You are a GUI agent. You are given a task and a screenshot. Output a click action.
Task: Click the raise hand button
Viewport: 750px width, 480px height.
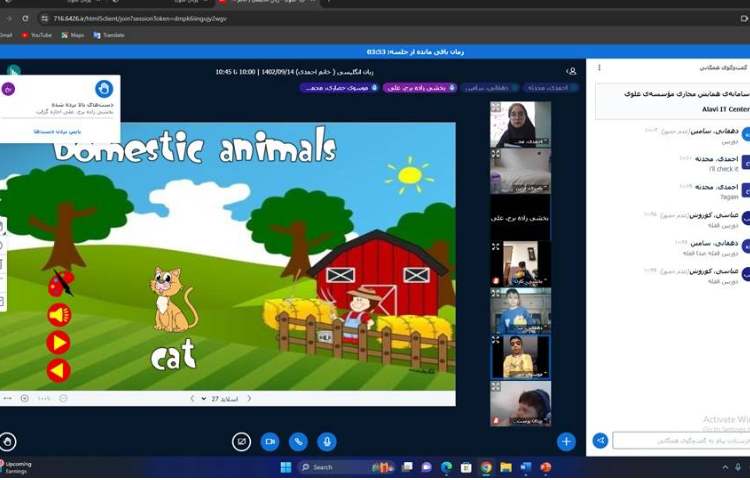pos(9,441)
